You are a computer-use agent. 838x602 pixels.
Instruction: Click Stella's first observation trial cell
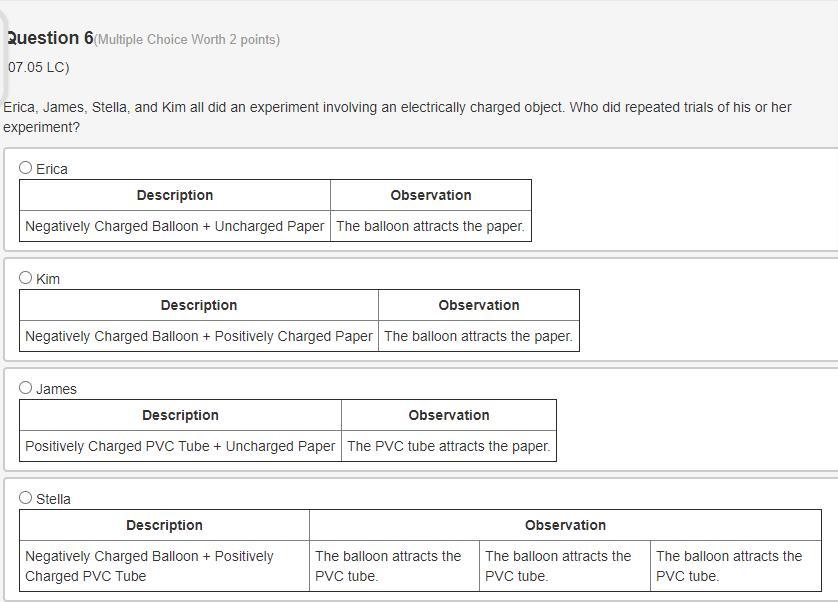(x=394, y=566)
